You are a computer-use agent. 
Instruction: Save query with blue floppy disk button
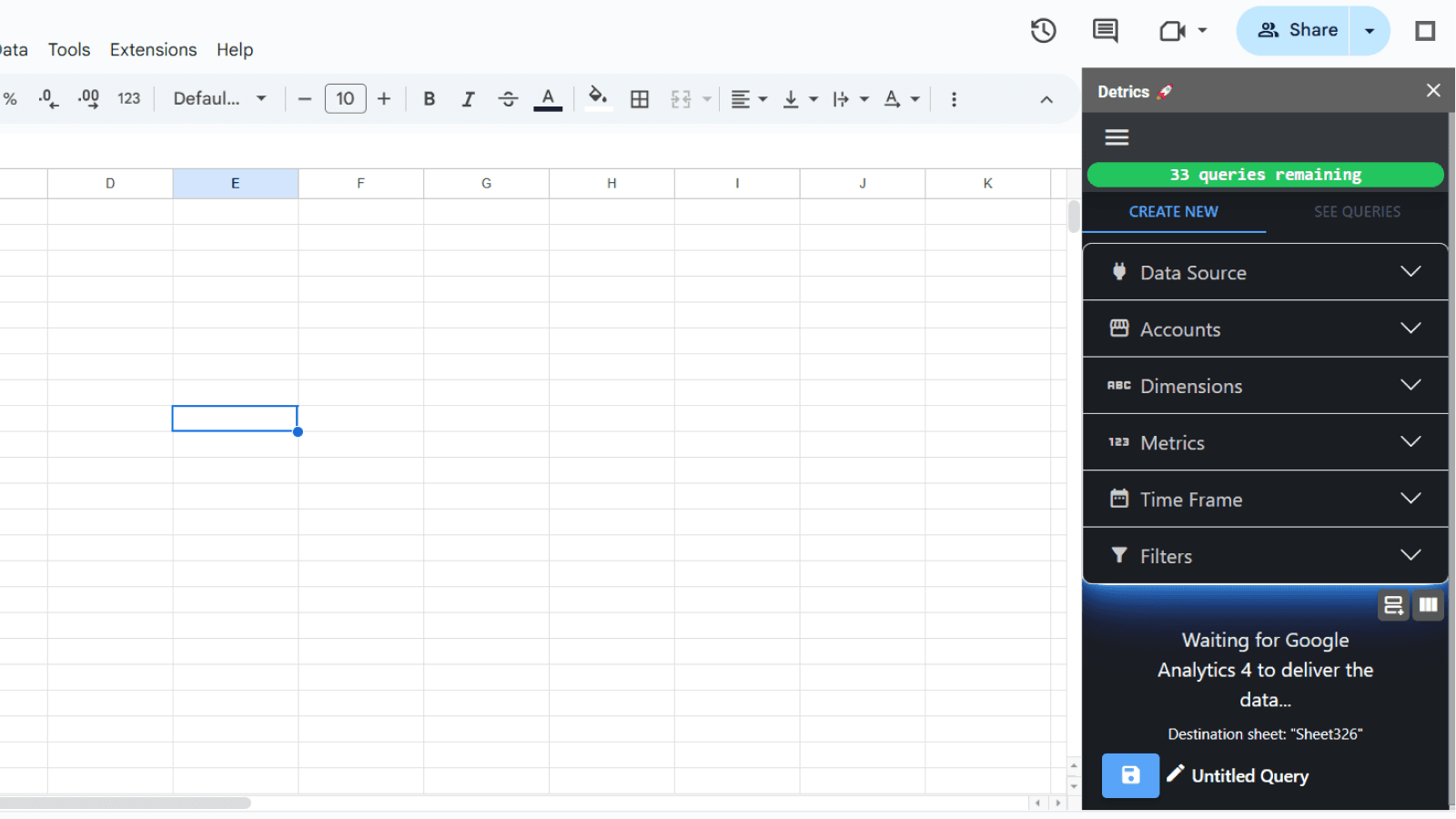click(1130, 775)
